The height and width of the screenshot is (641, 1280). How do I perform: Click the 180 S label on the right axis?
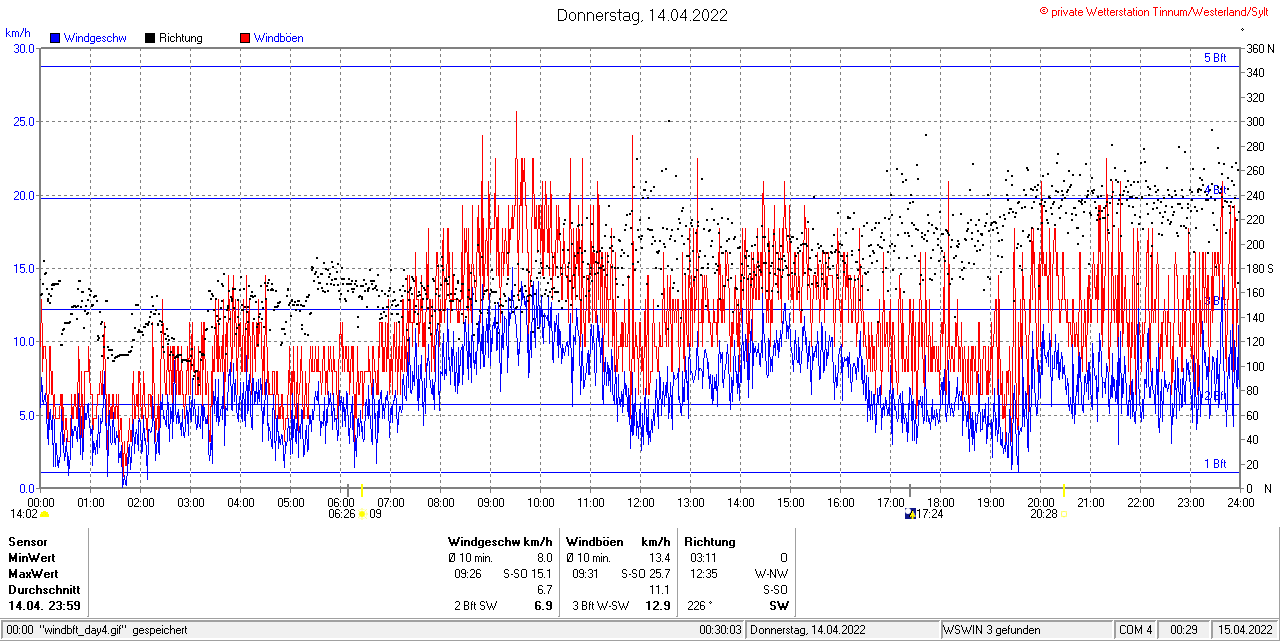click(1259, 268)
